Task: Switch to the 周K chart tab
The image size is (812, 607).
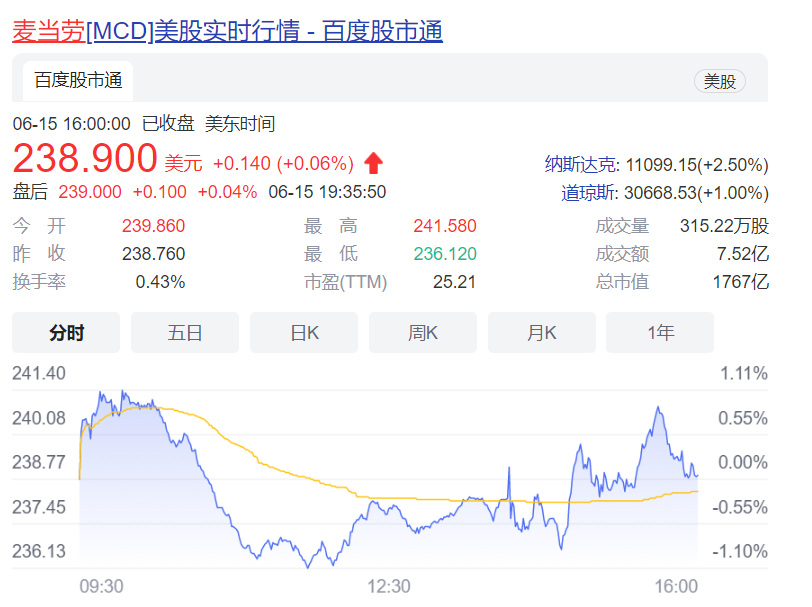Action: click(x=423, y=333)
